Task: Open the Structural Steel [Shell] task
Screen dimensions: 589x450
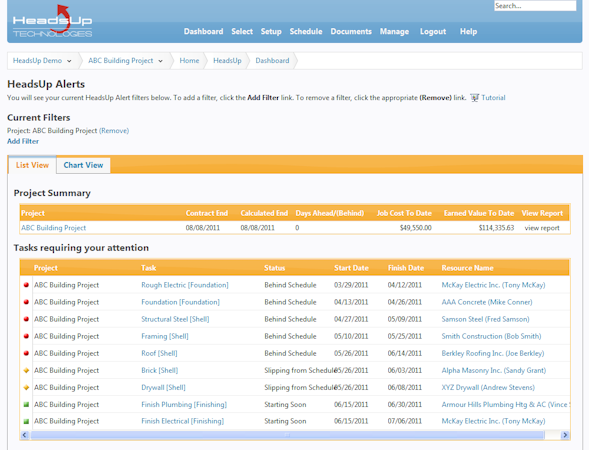Action: (x=175, y=319)
